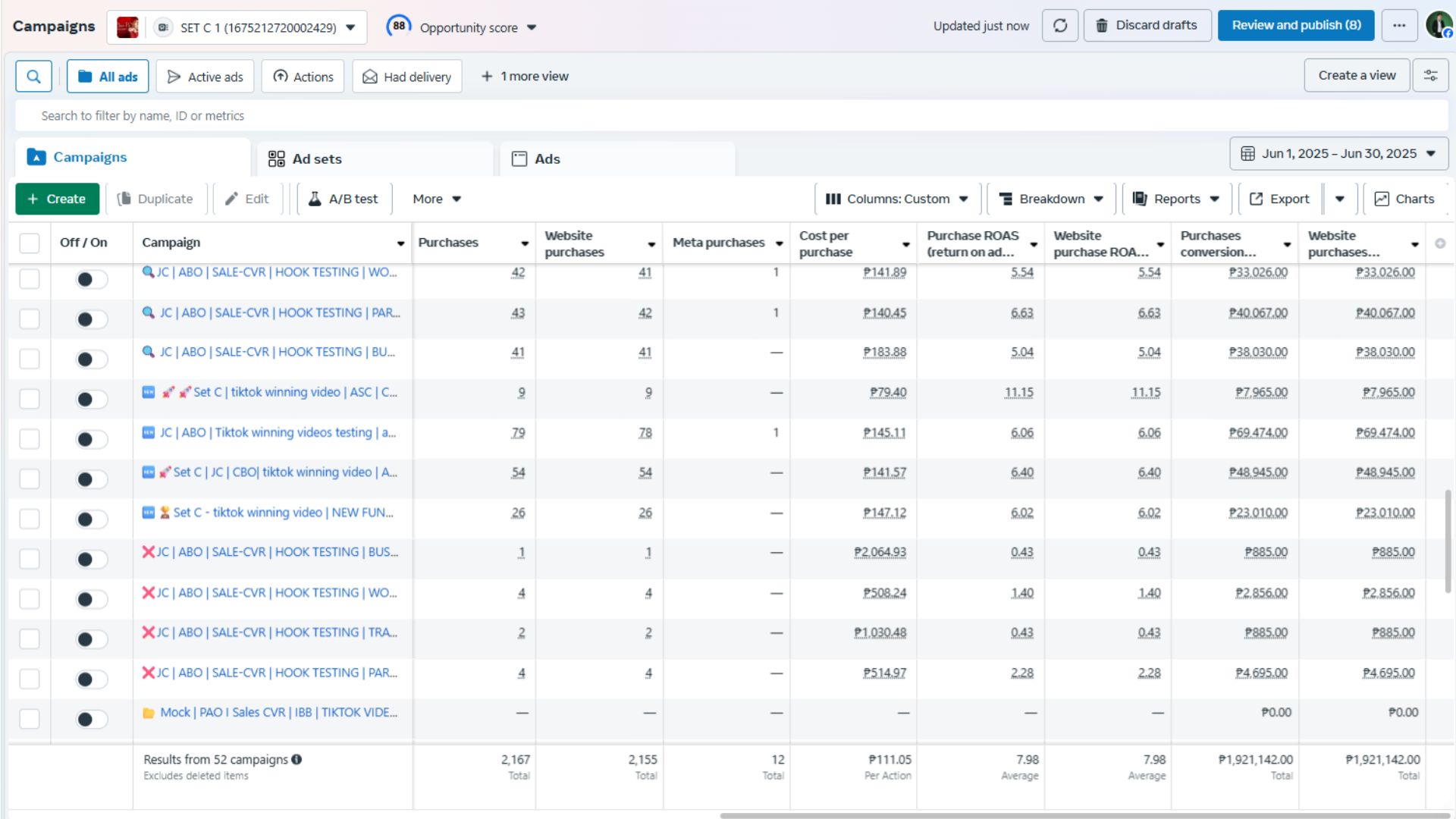Toggle the Set C tiktok winning video ASC switch
This screenshot has height=819, width=1456.
[92, 399]
